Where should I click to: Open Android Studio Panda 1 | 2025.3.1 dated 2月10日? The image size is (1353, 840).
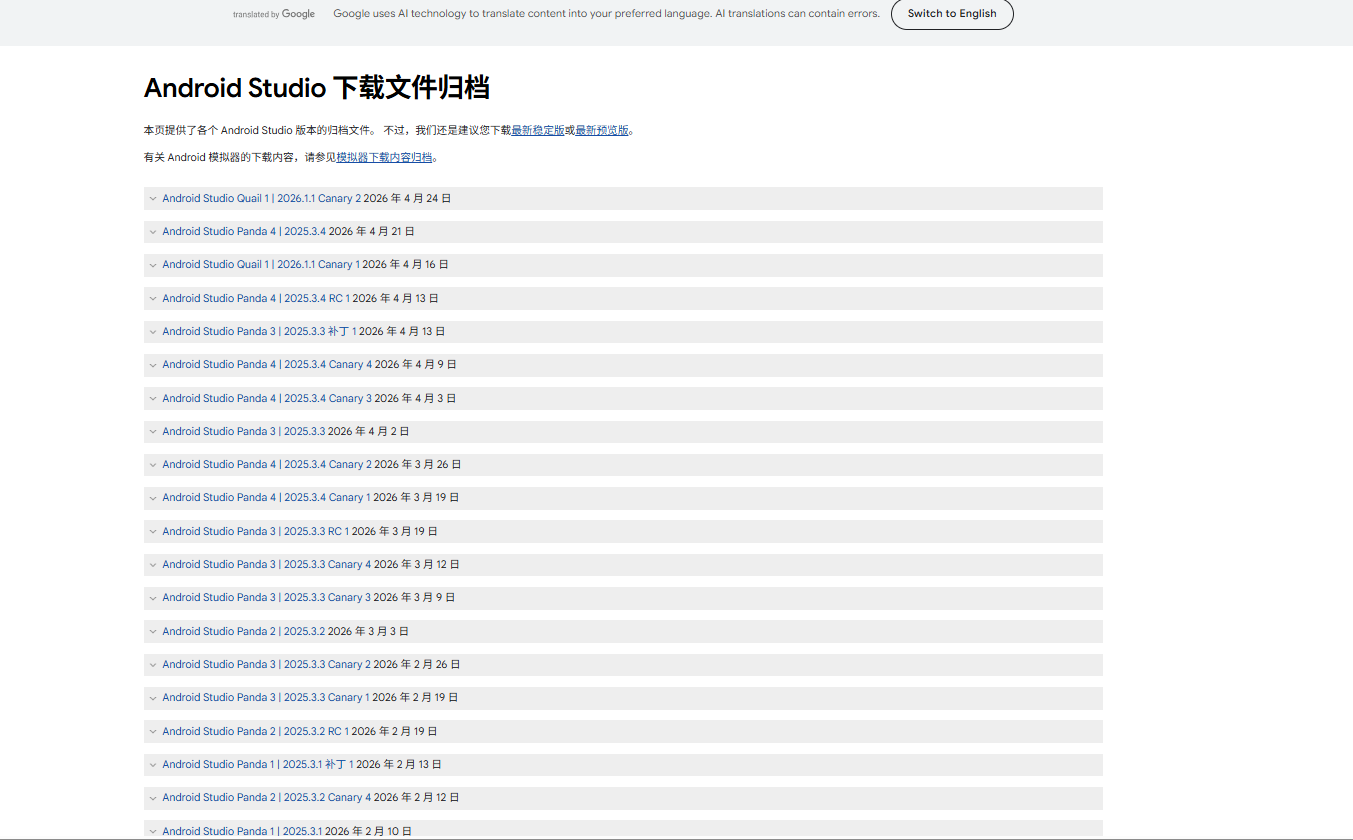(x=243, y=831)
